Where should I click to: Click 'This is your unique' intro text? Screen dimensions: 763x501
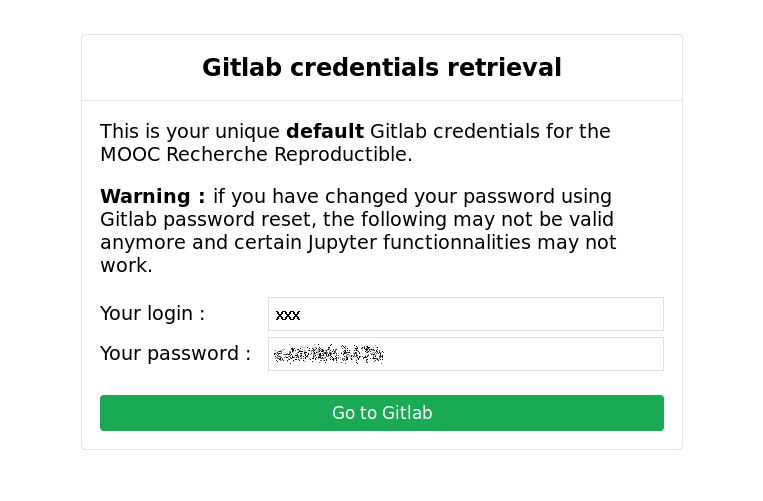coord(190,132)
